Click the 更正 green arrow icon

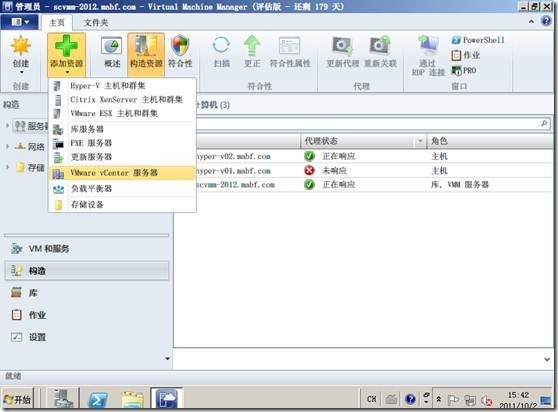coord(252,46)
